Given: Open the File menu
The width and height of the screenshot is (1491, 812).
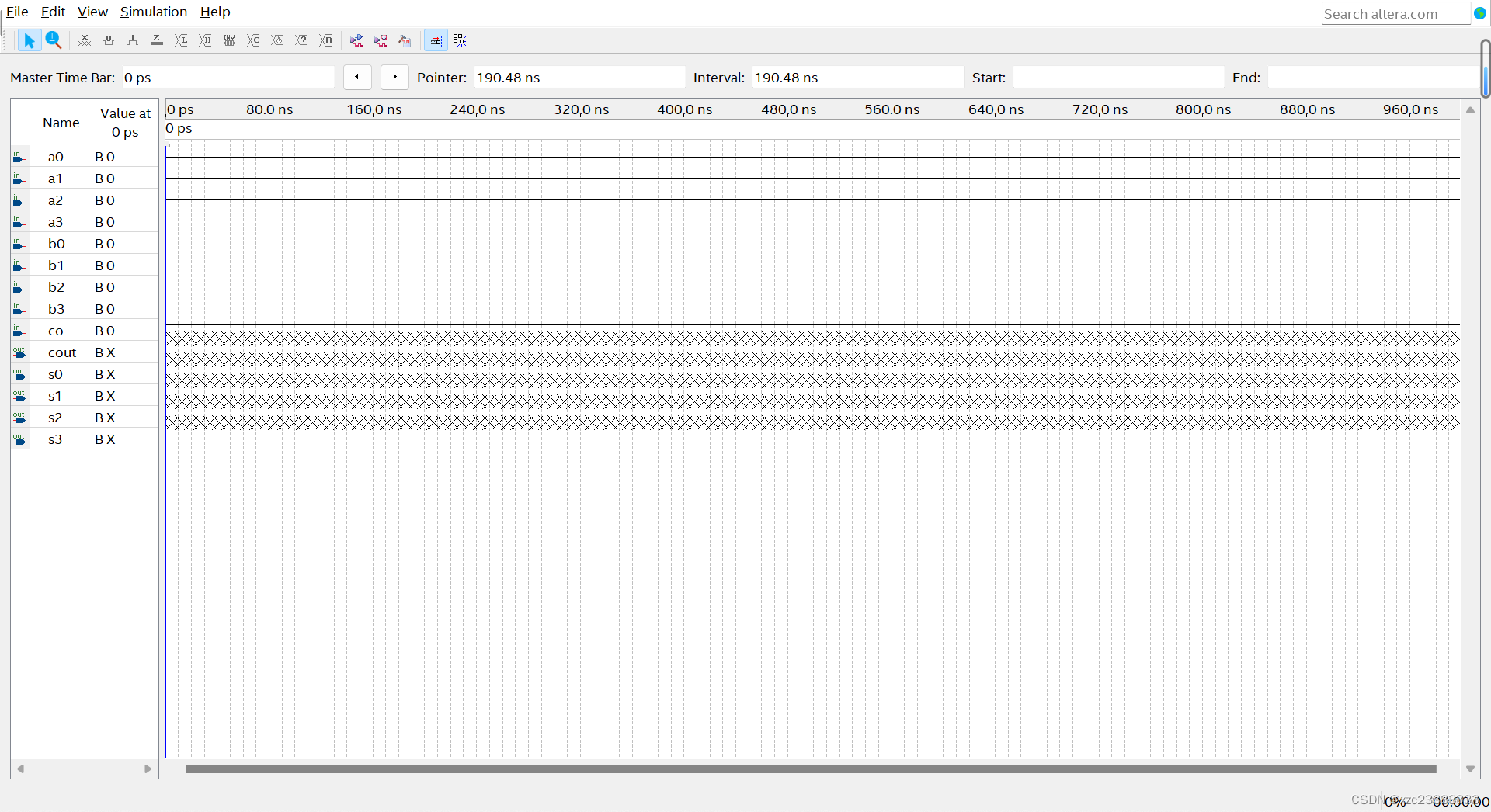Looking at the screenshot, I should click(x=17, y=12).
